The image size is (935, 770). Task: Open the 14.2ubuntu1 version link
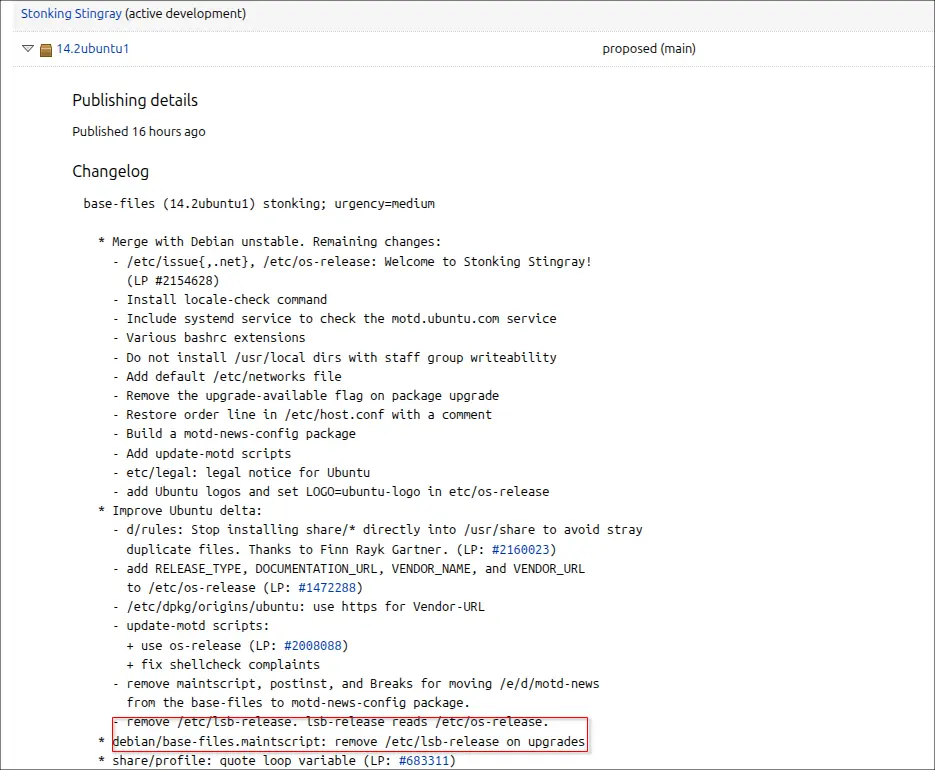click(92, 48)
